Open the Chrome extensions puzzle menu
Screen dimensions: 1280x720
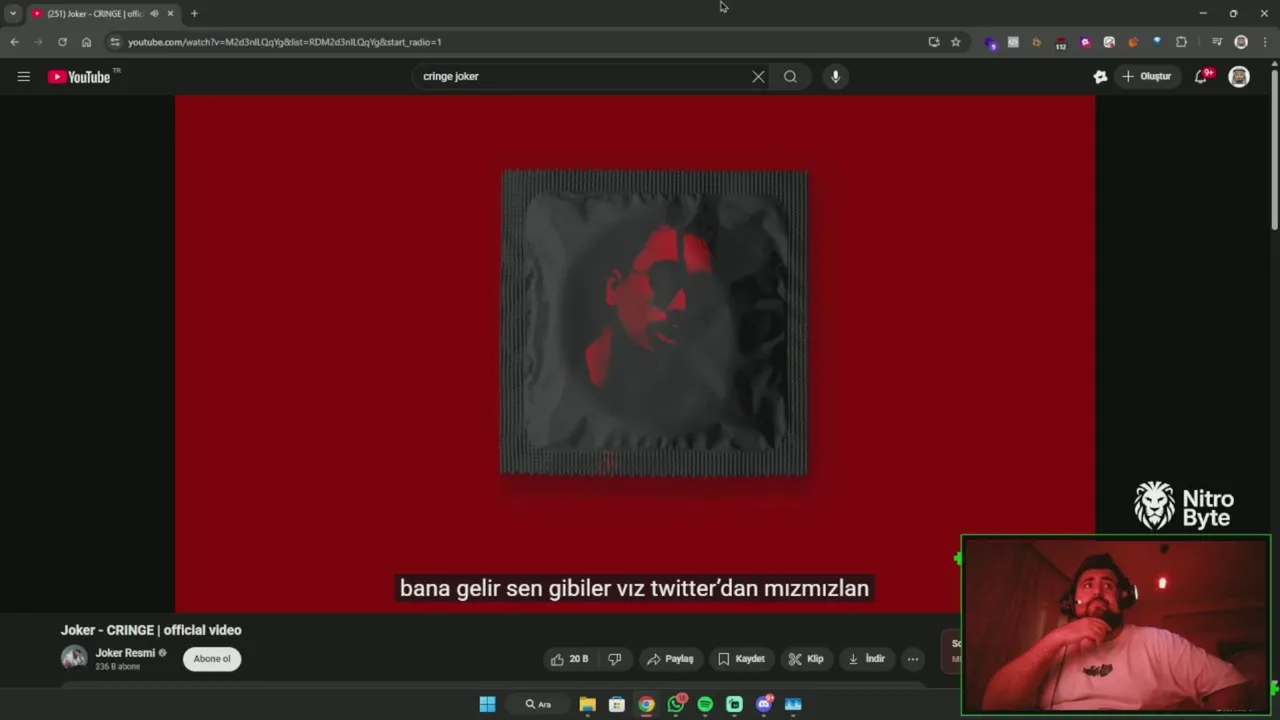(1181, 42)
